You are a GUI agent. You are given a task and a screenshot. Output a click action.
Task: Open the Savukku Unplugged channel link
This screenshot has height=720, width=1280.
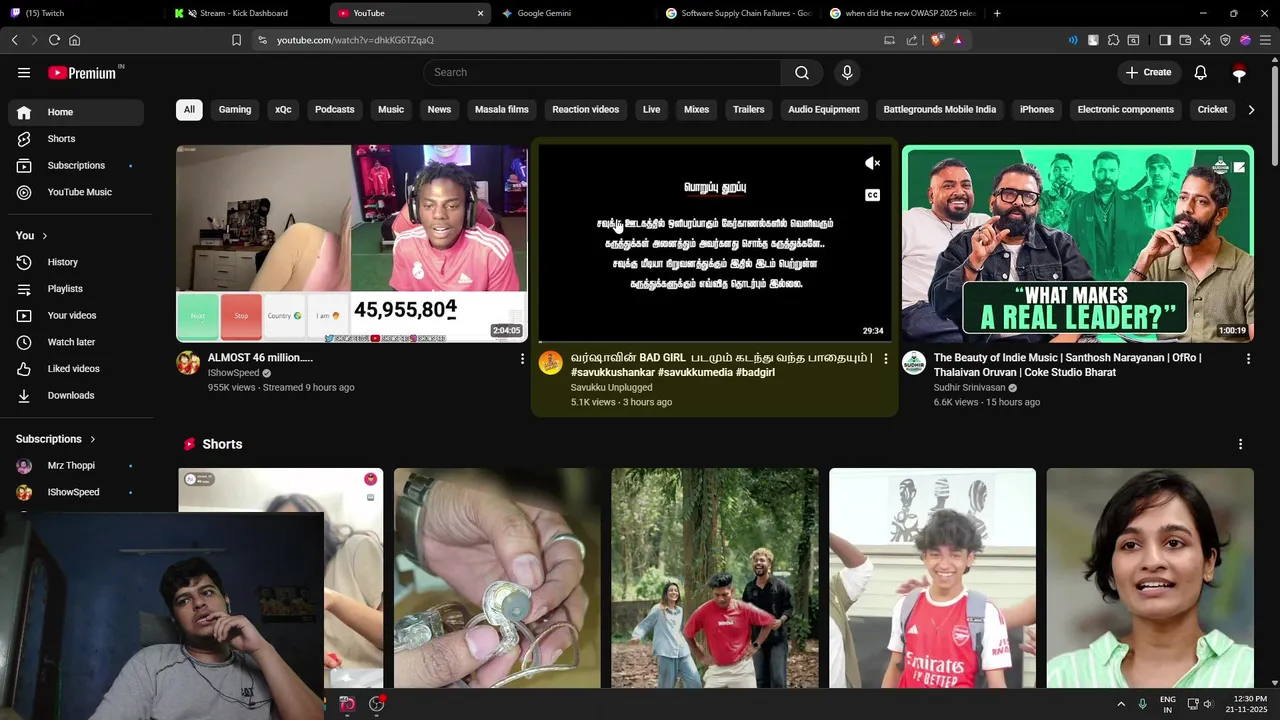[x=611, y=387]
